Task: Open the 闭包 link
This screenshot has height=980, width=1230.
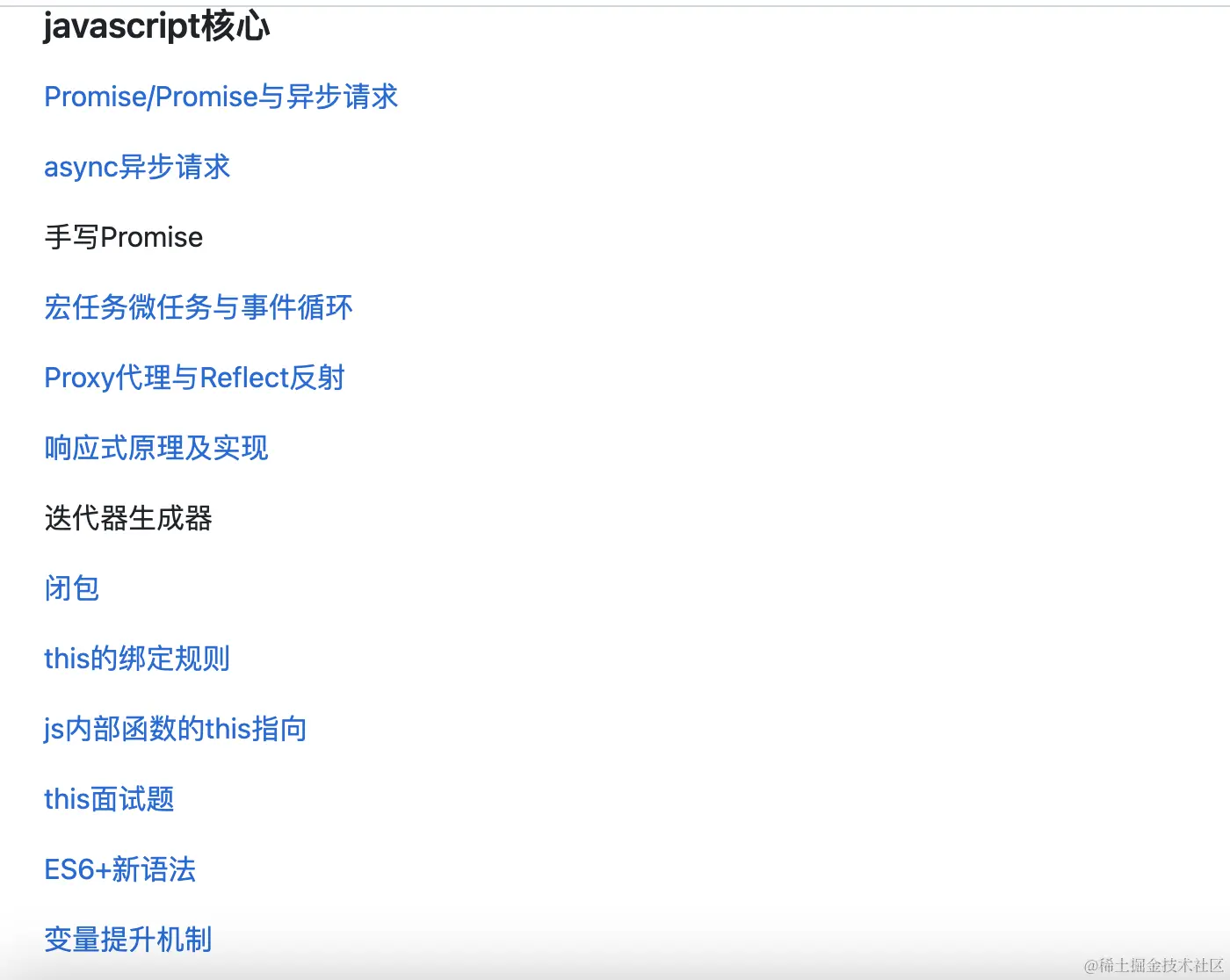Action: click(x=72, y=588)
